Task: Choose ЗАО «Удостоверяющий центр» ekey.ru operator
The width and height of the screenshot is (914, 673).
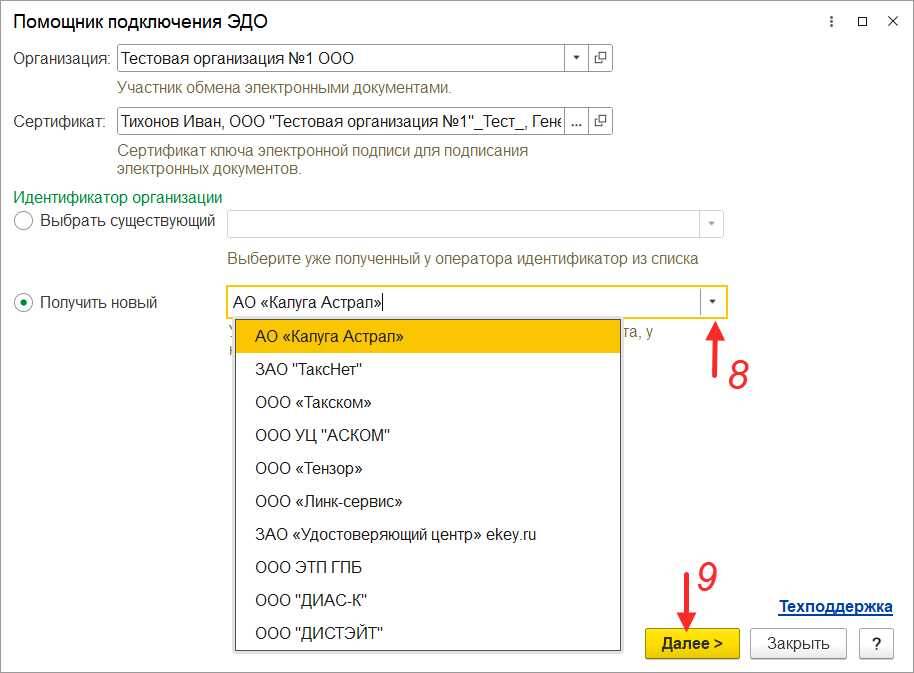Action: click(428, 534)
